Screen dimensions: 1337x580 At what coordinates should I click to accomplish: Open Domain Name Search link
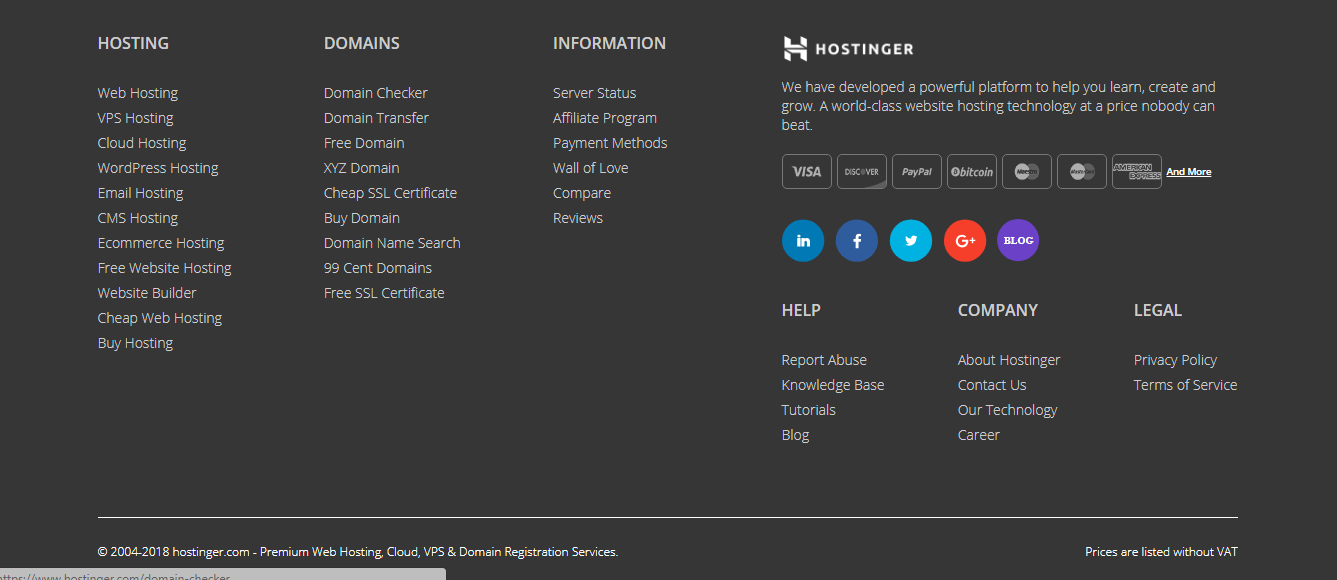click(392, 243)
